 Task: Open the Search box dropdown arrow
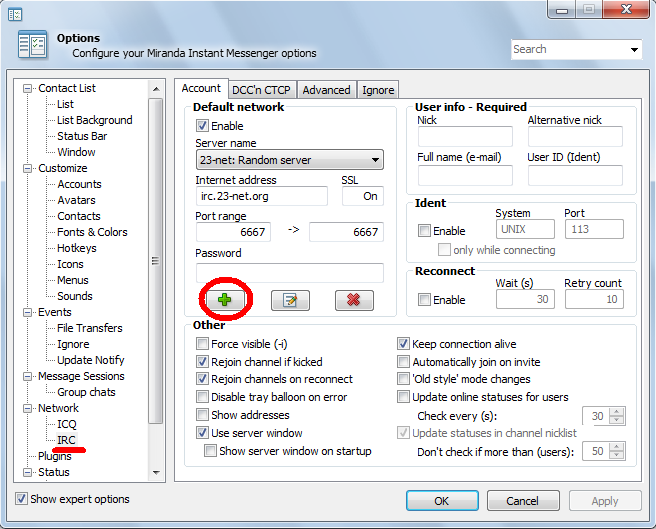634,49
